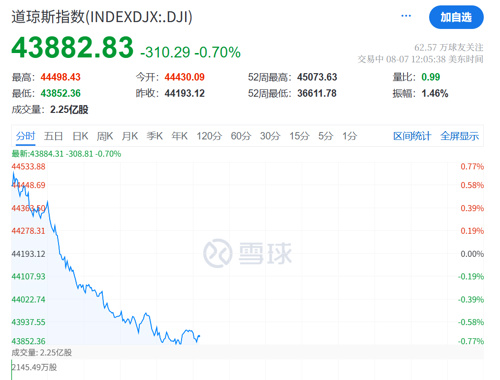Show the 120分 chart interval

(x=209, y=136)
